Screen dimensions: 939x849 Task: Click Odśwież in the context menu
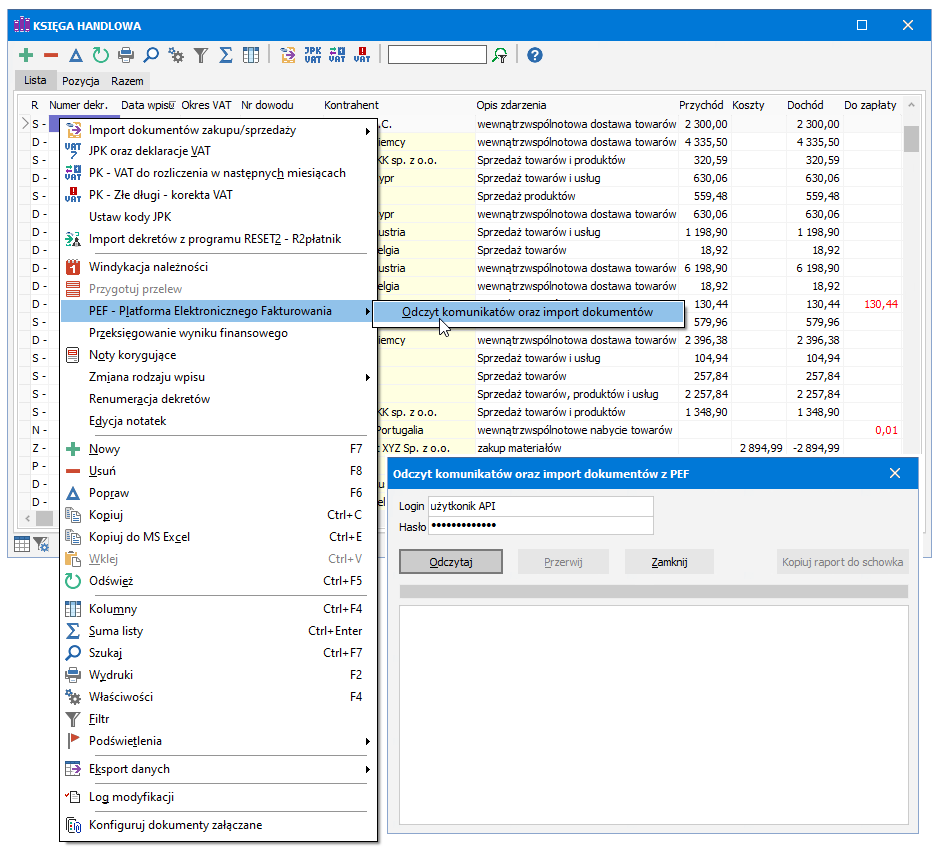coord(219,581)
